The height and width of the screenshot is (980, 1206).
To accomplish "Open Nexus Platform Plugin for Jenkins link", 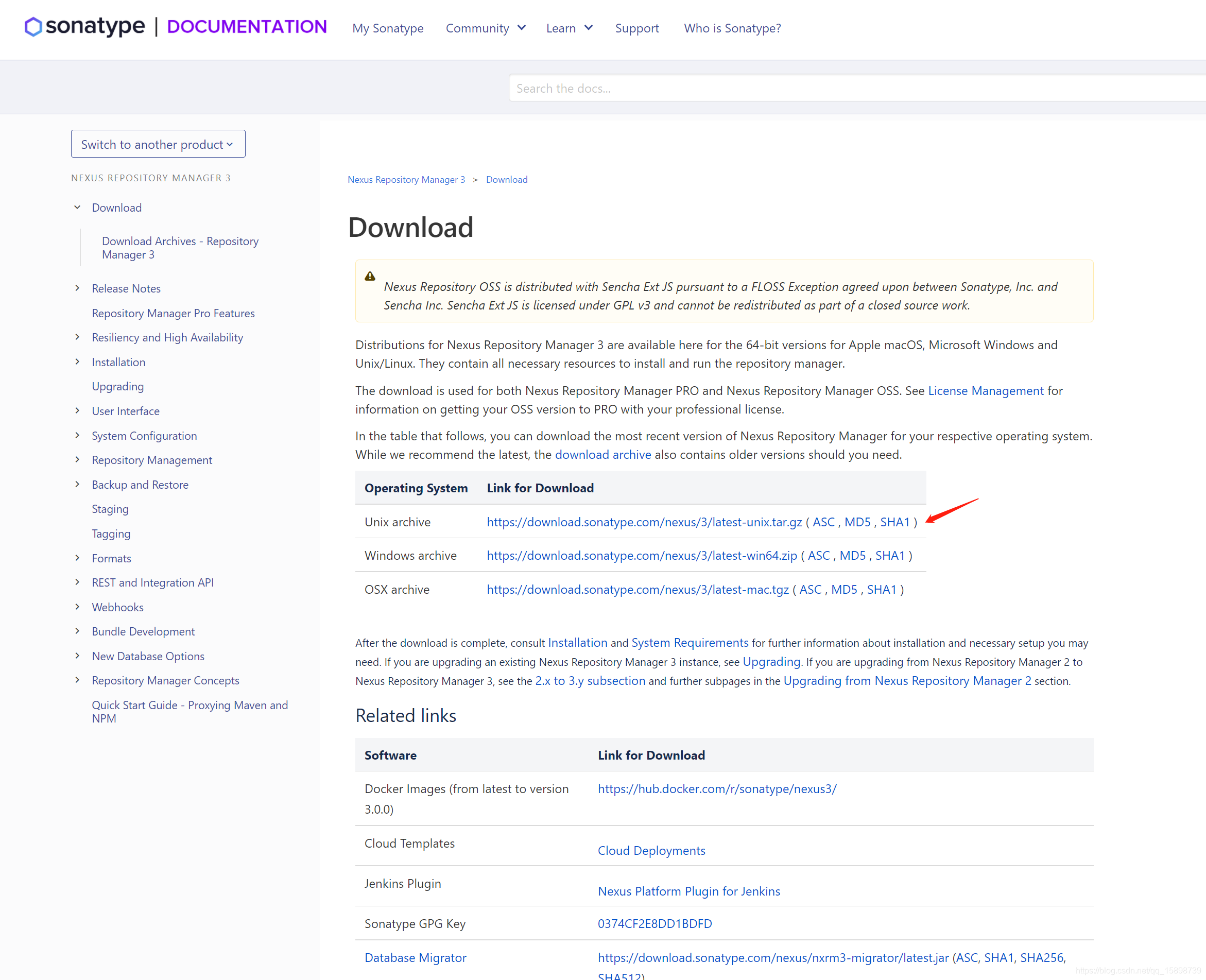I will (688, 891).
